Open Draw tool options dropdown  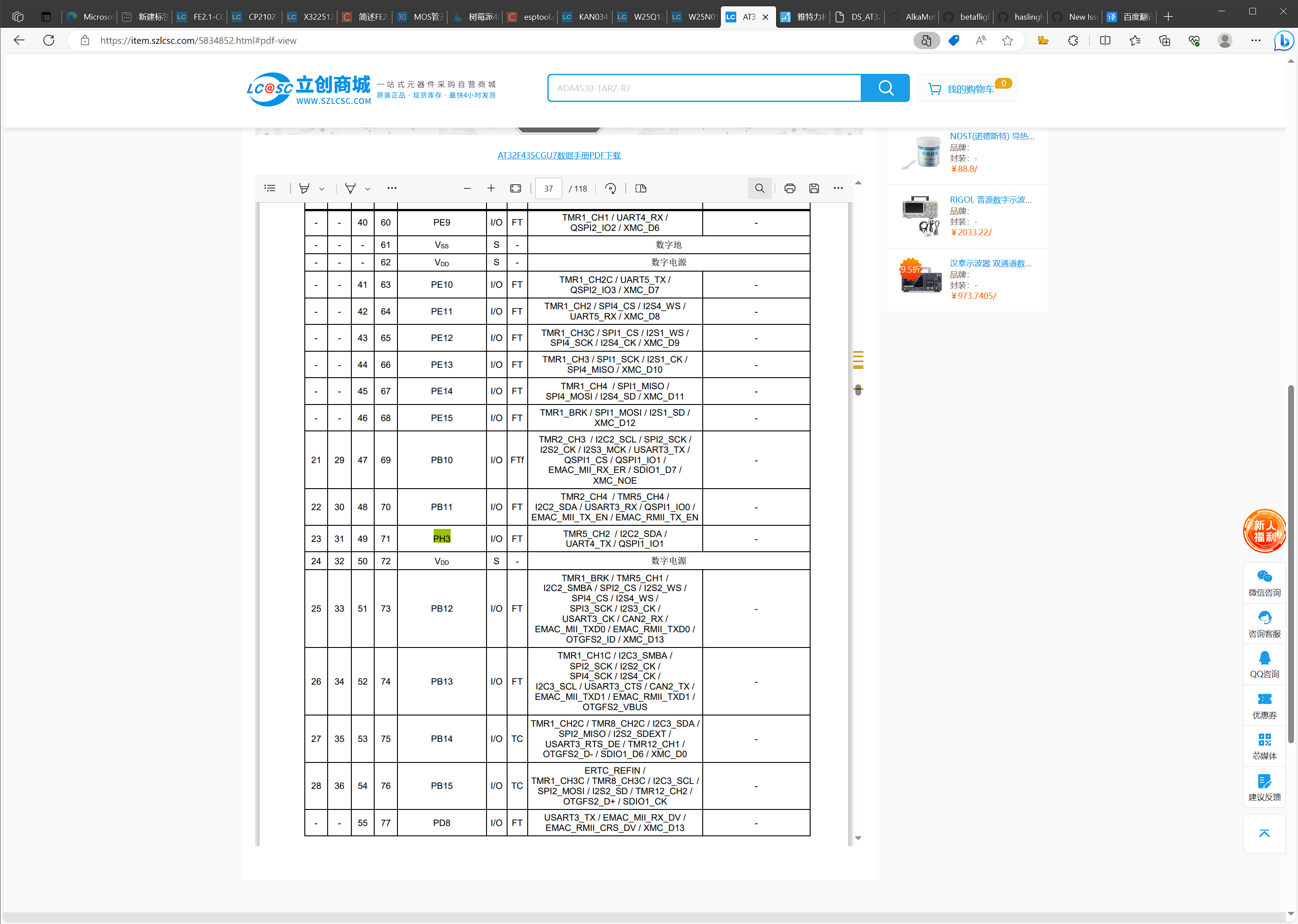(367, 188)
